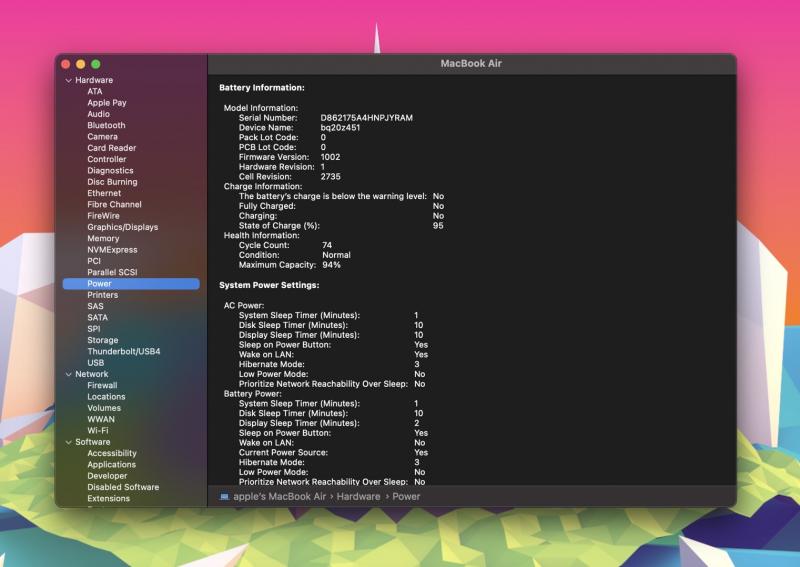Select PCI in the sidebar

94,261
